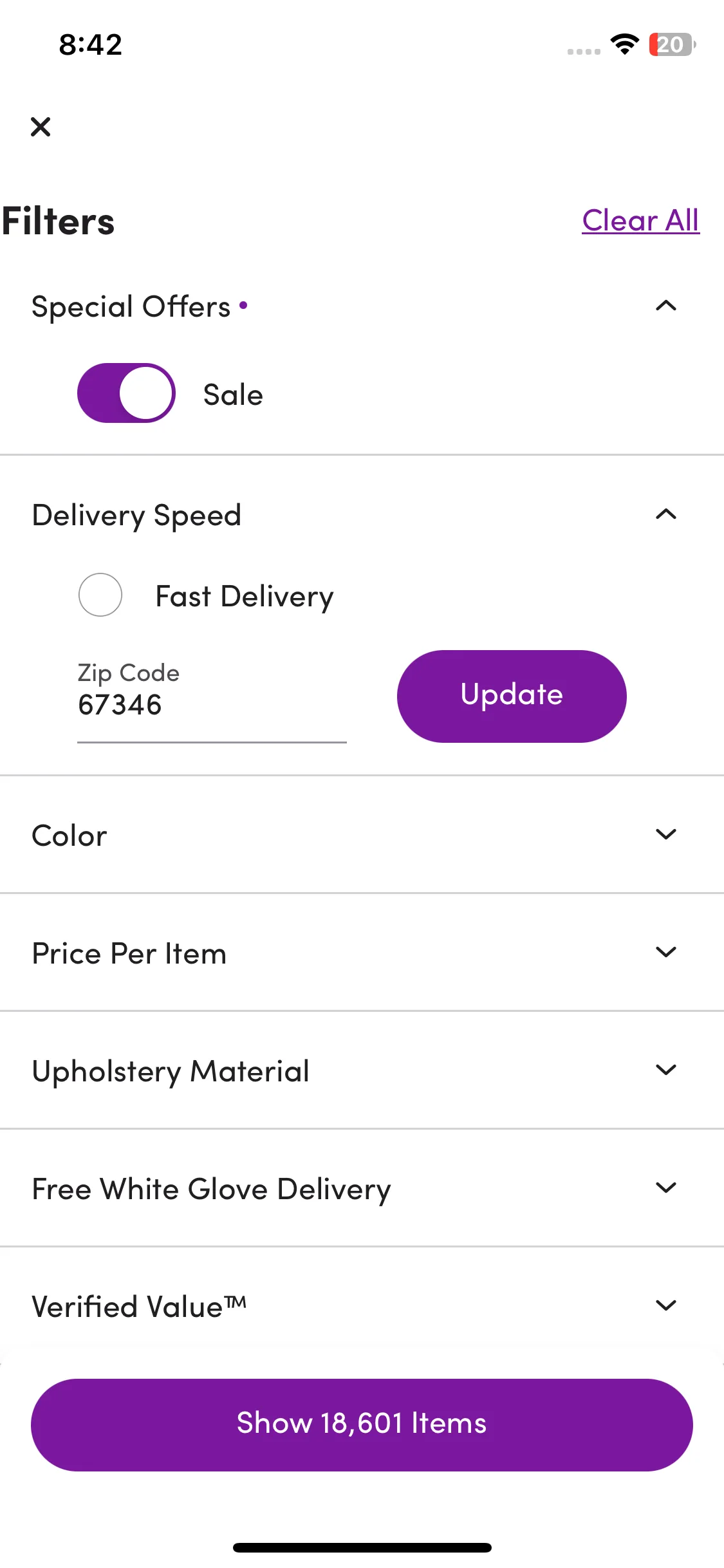Toggle the Sale switch off

[126, 393]
